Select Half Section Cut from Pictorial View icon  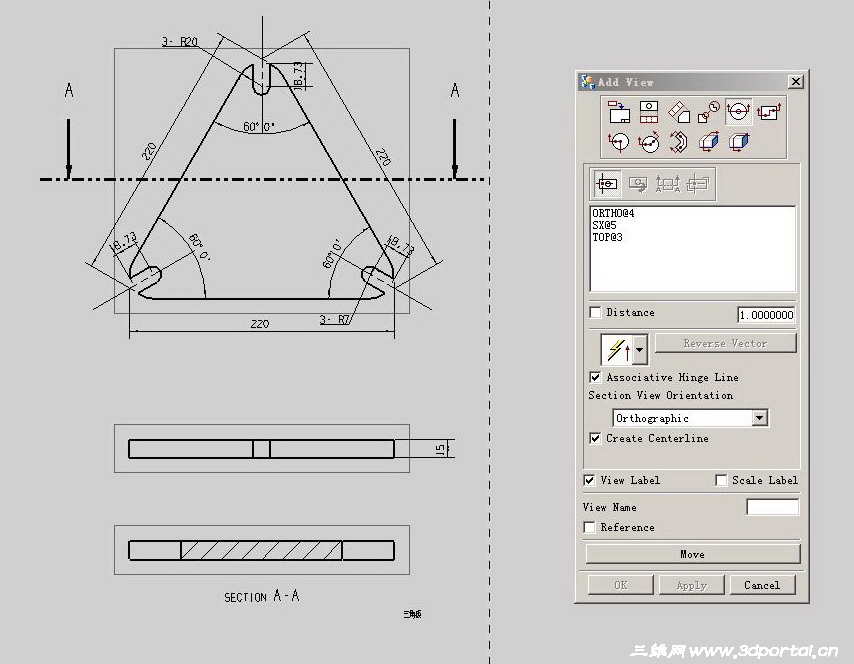(x=739, y=142)
